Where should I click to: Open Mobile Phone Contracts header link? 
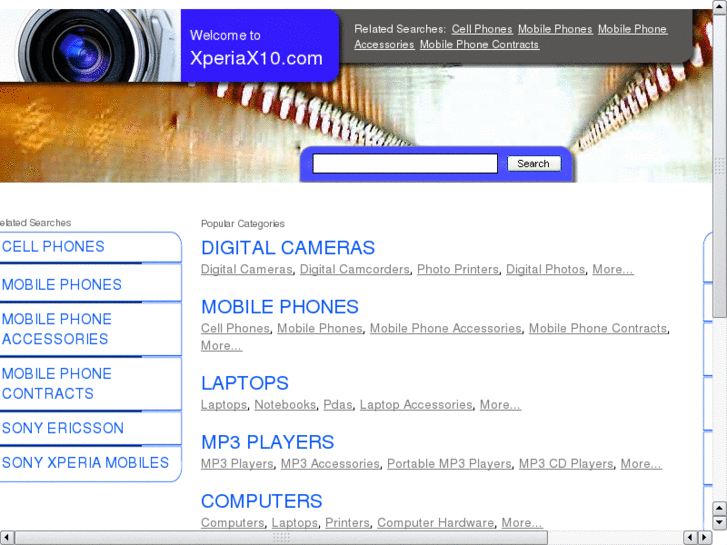(479, 45)
